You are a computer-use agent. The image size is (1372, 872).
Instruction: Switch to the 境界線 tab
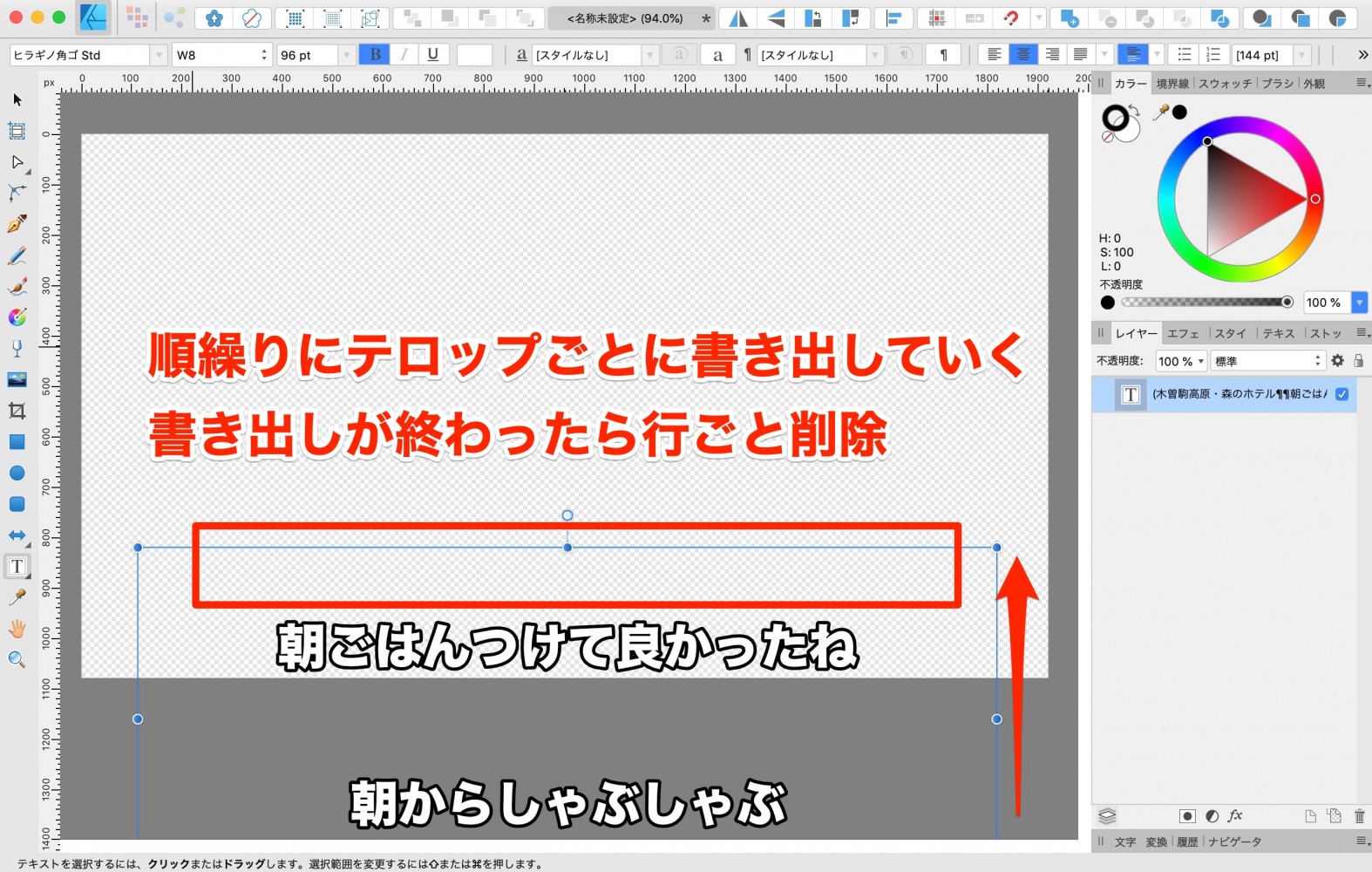tap(1172, 84)
